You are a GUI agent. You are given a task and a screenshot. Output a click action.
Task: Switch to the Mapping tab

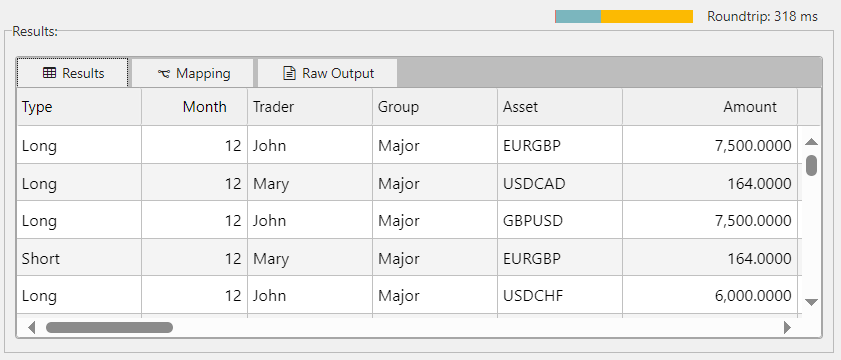coord(193,73)
